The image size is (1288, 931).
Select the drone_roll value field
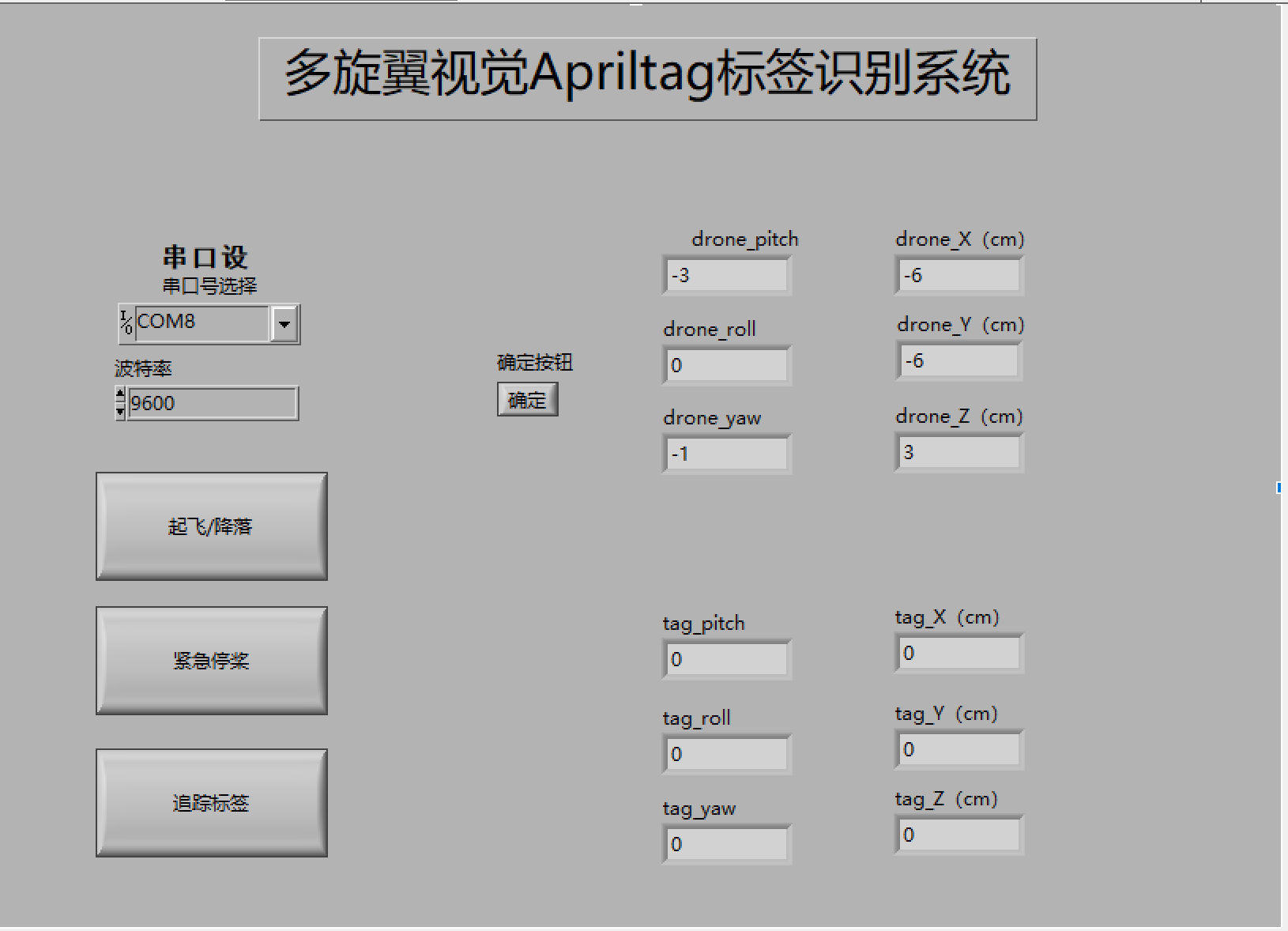725,365
